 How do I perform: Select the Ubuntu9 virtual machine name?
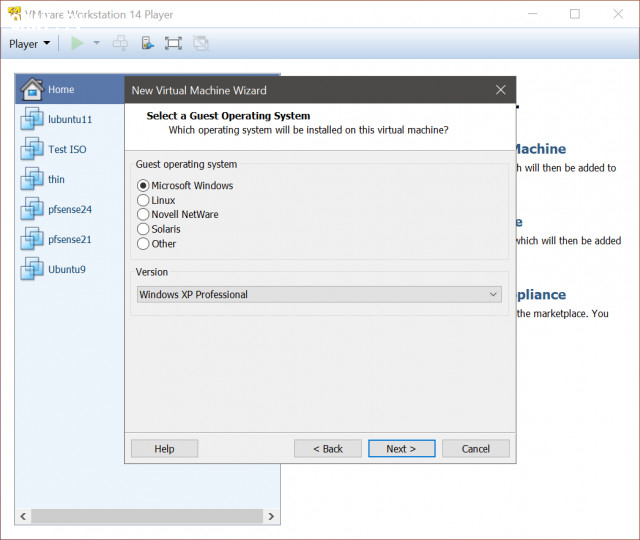point(67,270)
